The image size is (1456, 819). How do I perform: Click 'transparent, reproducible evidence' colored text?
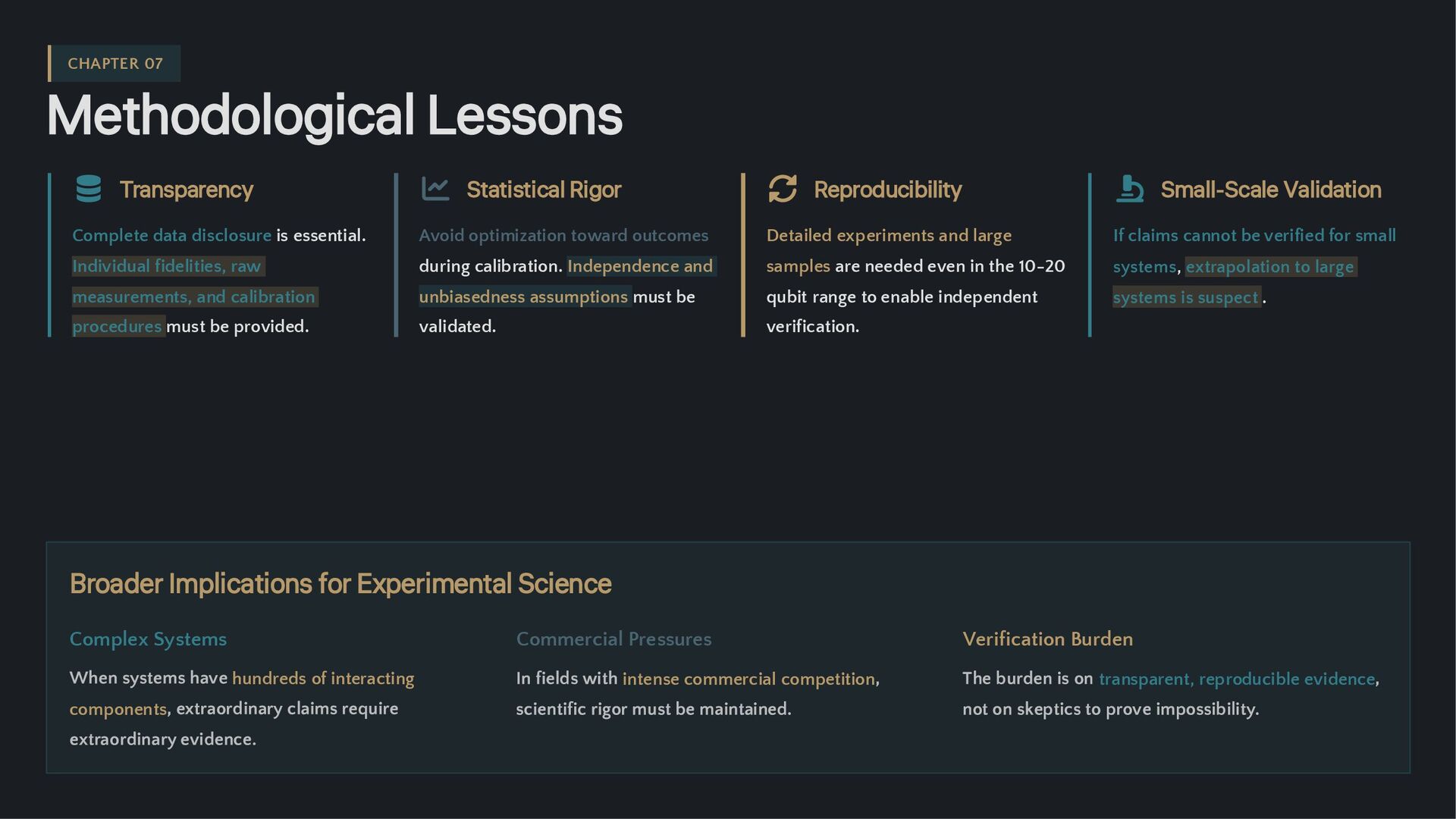[1236, 679]
